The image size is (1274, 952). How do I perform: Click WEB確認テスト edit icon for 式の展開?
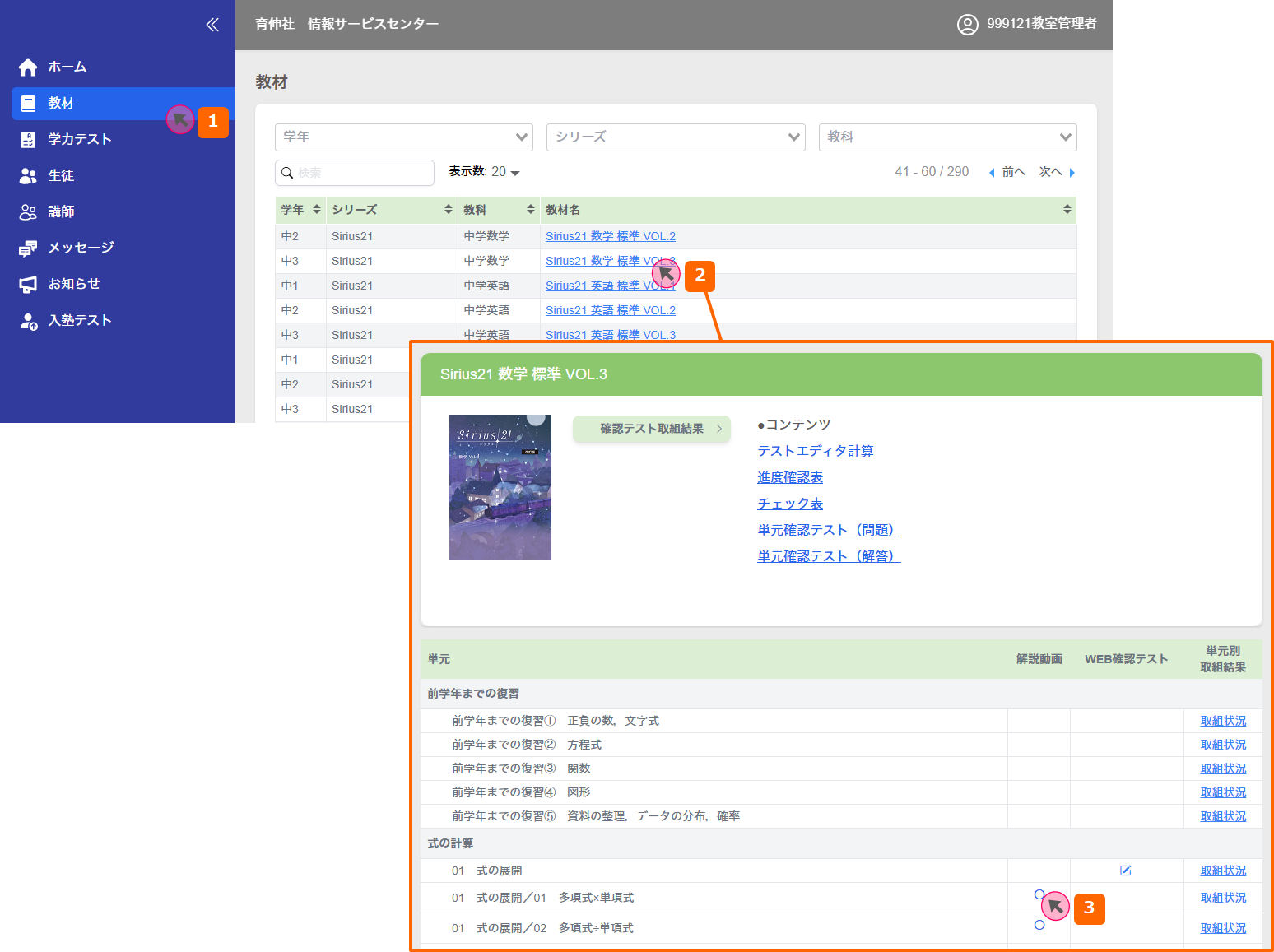tap(1125, 871)
